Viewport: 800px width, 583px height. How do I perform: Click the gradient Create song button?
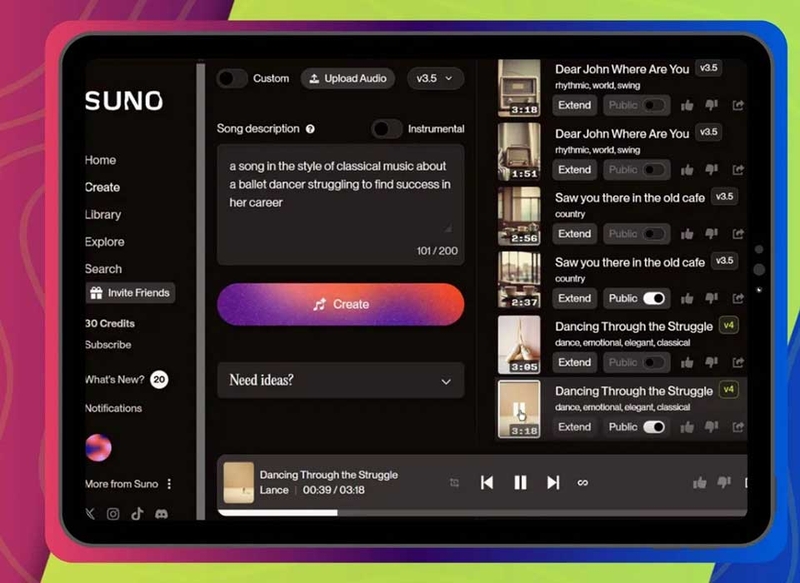[x=341, y=305]
